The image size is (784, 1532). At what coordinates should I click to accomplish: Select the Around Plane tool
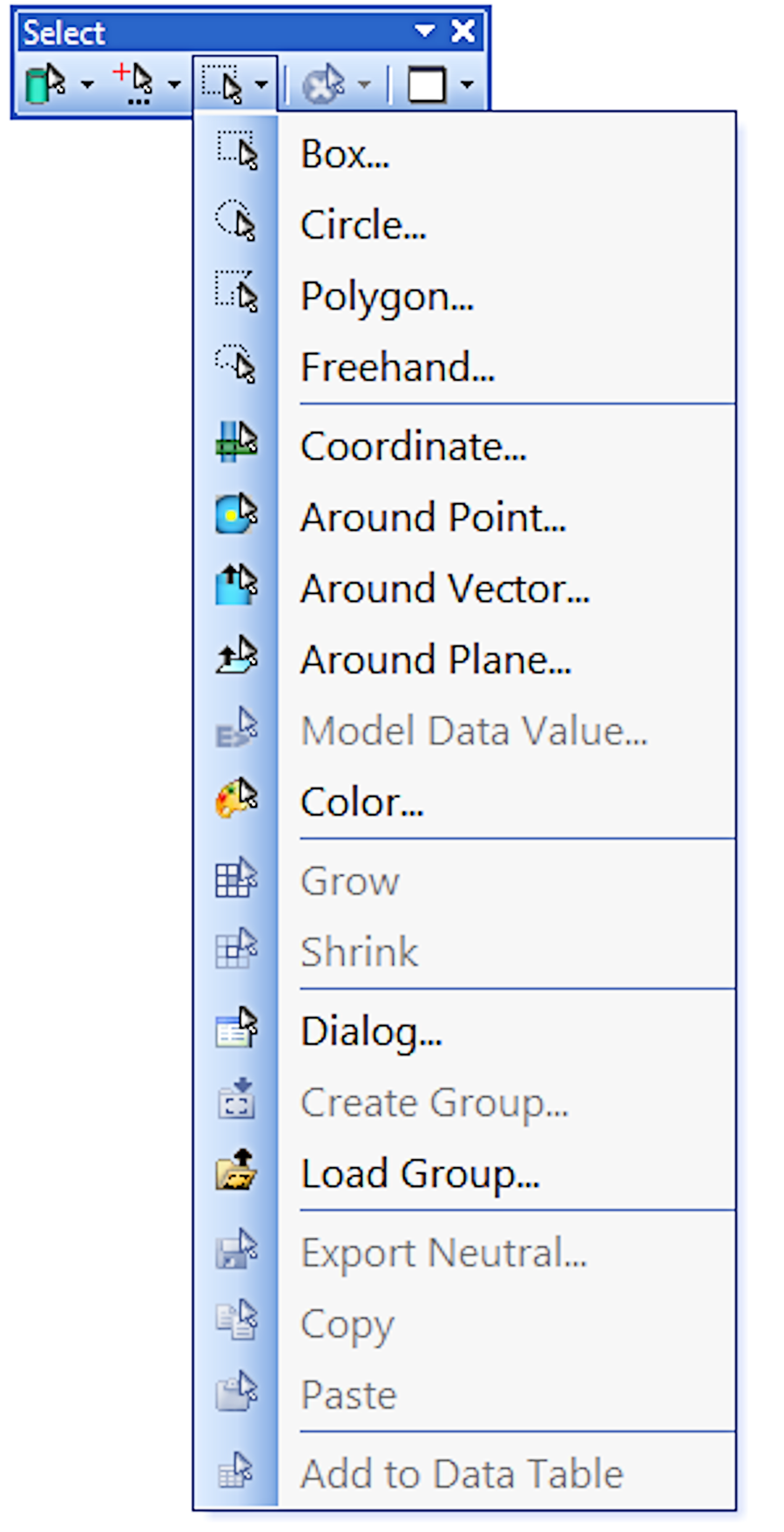coord(436,659)
